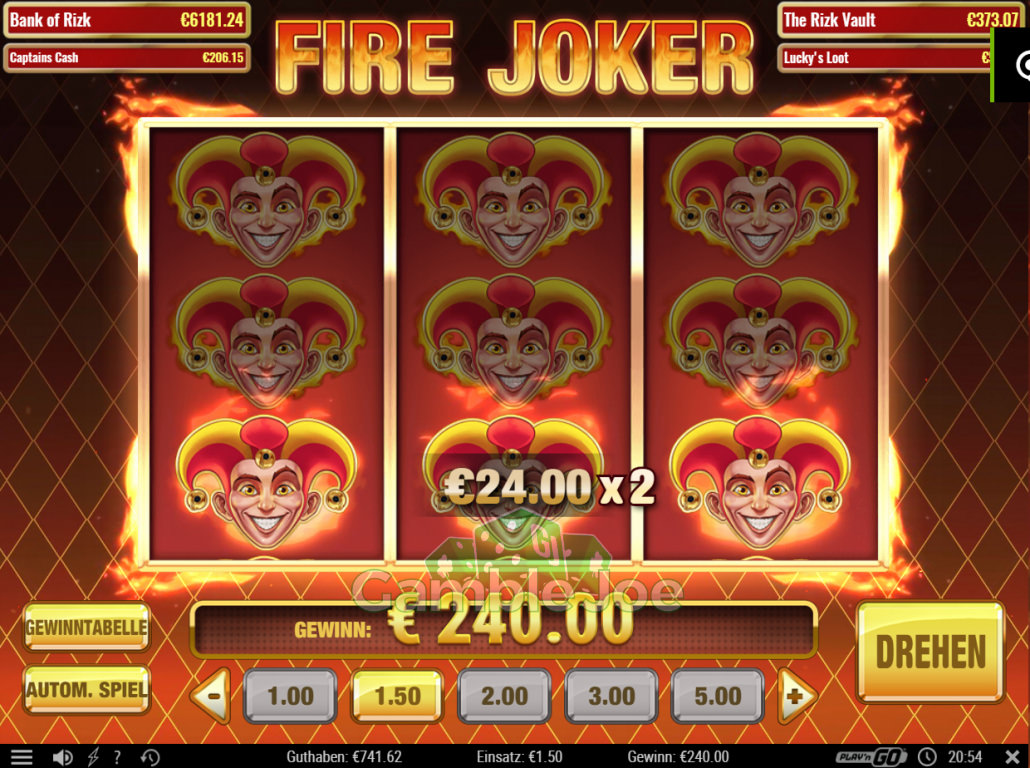Image resolution: width=1030 pixels, height=768 pixels.
Task: Increase bet with the plus arrow
Action: (x=796, y=696)
